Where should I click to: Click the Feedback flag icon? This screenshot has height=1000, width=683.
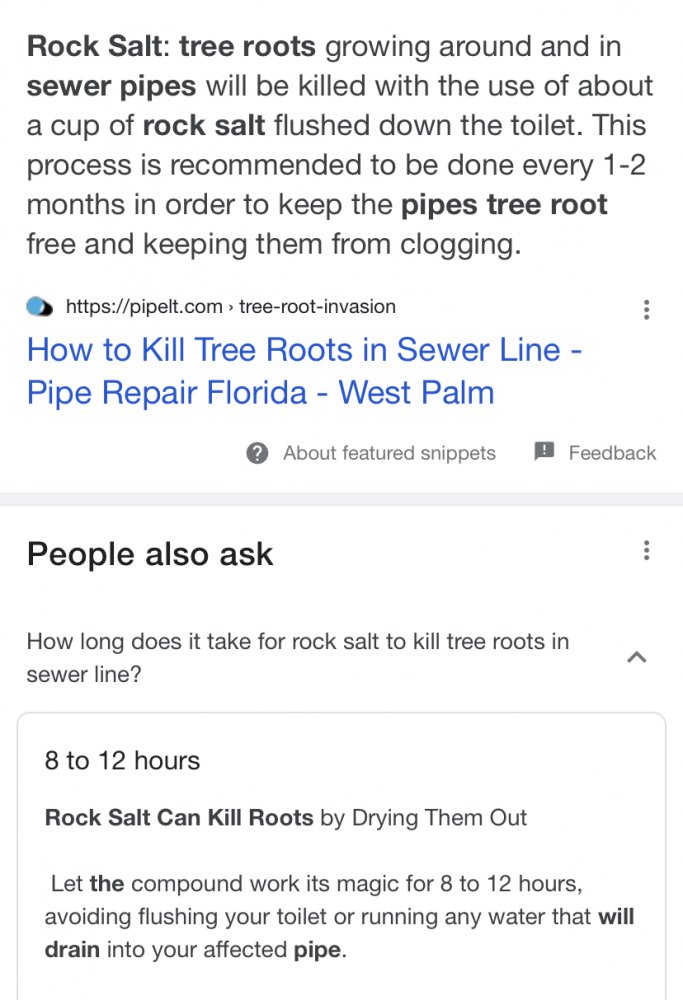(544, 452)
